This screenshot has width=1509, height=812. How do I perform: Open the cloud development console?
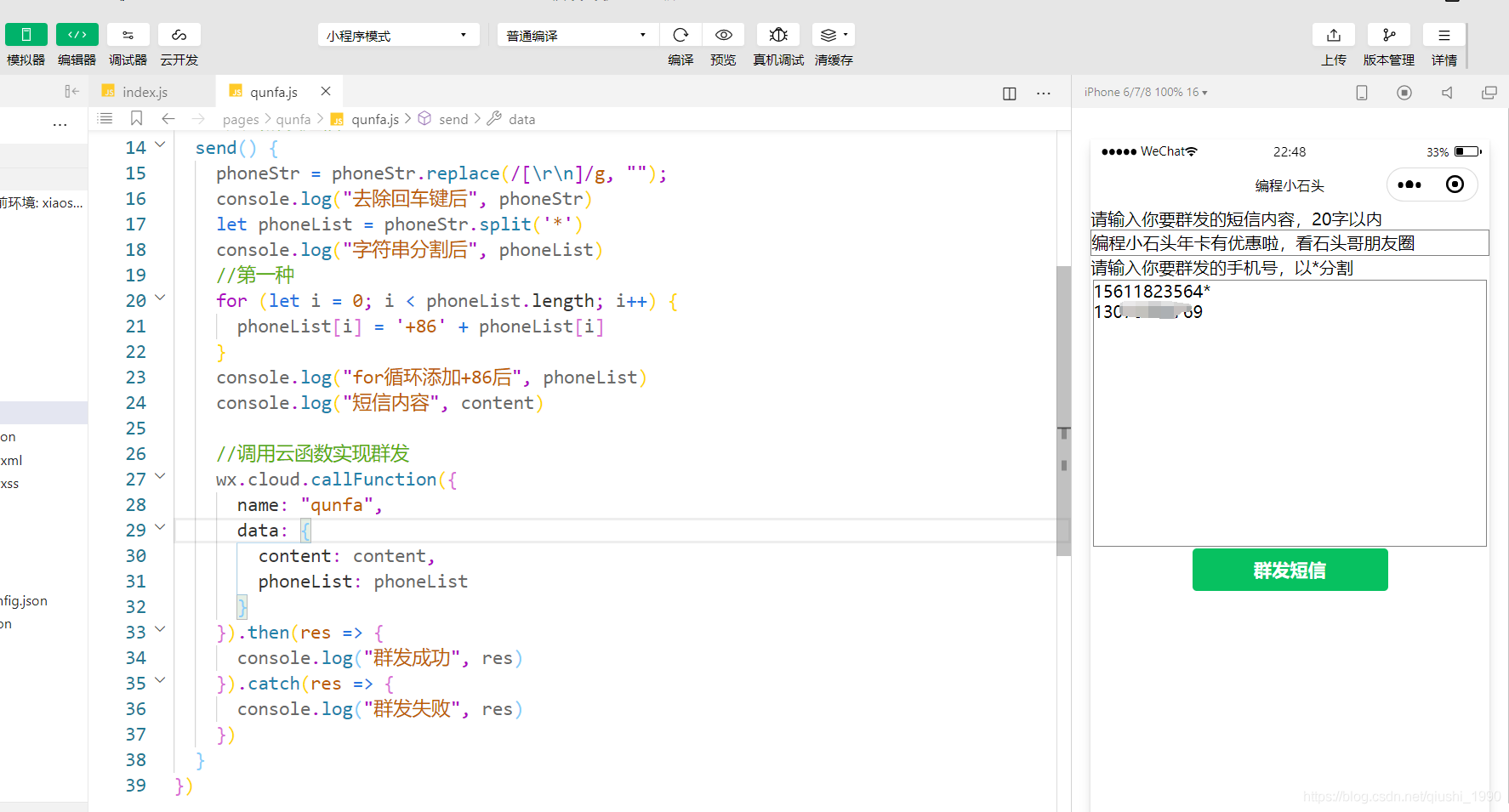click(x=179, y=35)
